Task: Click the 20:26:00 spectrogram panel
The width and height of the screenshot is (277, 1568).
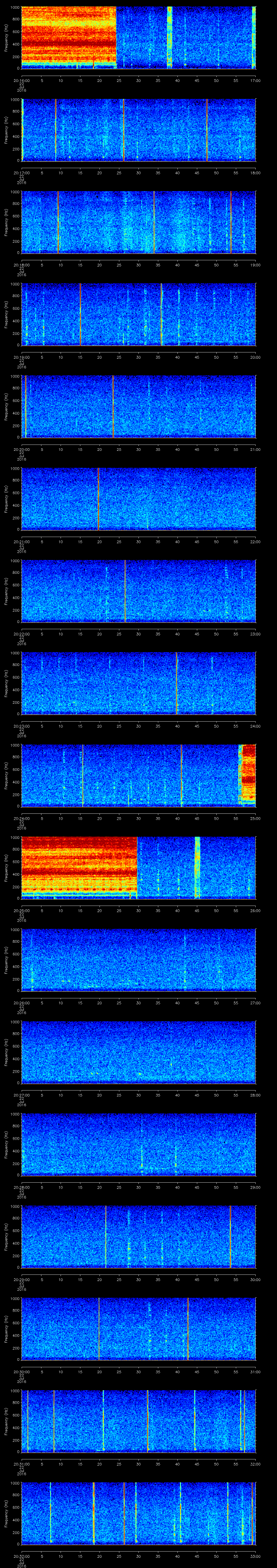Action: point(139,959)
